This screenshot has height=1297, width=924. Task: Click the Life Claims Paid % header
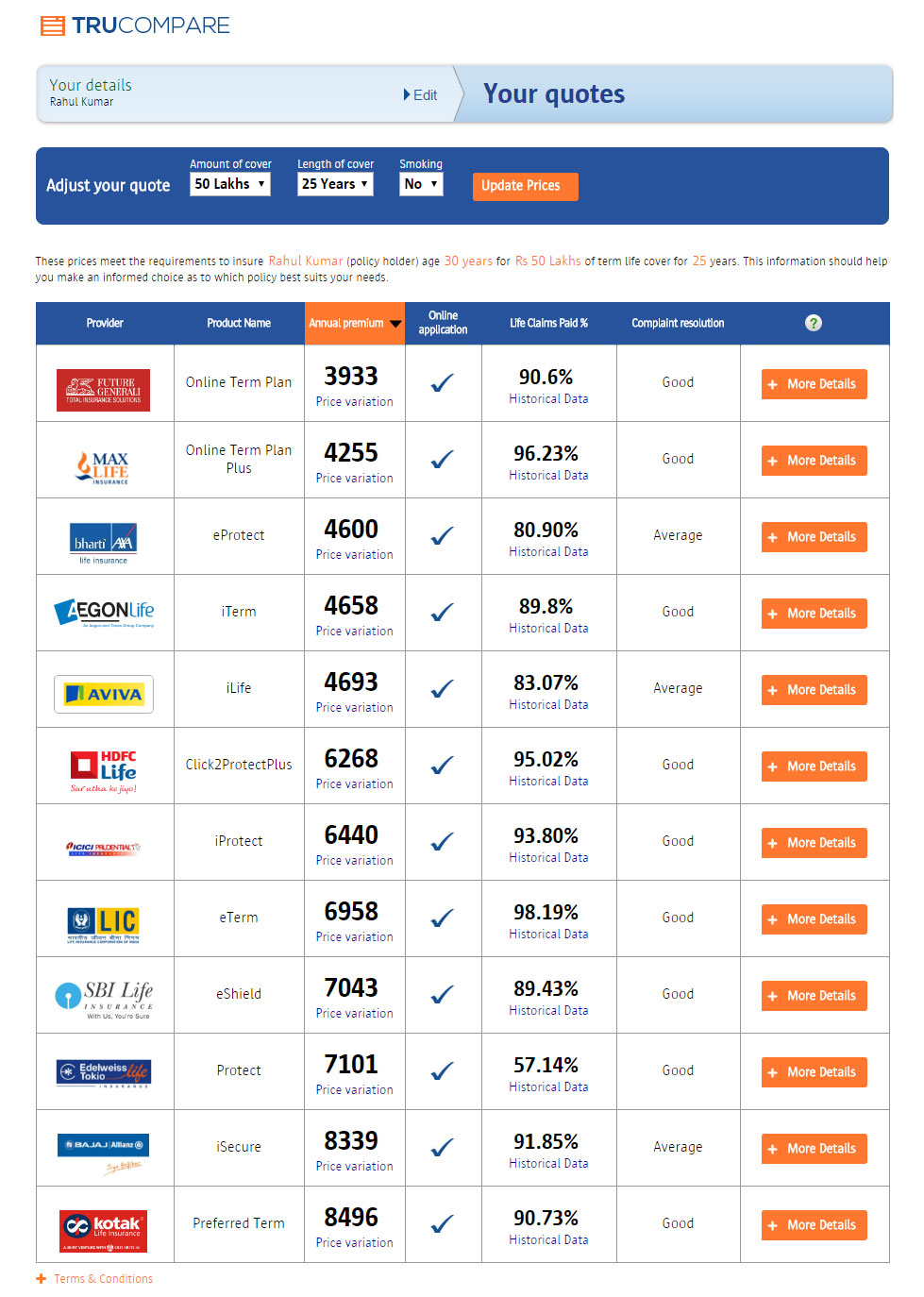(549, 323)
